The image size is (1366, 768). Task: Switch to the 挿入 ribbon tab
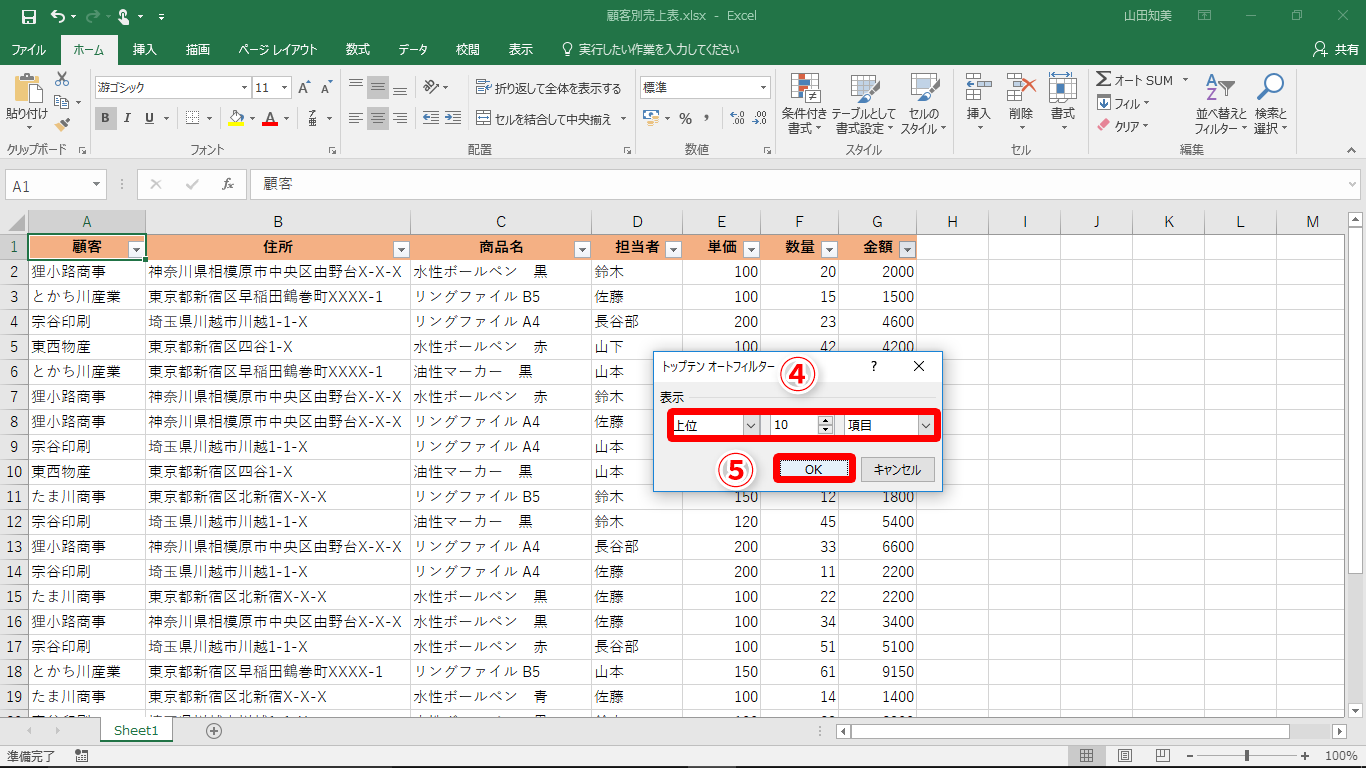pos(145,50)
